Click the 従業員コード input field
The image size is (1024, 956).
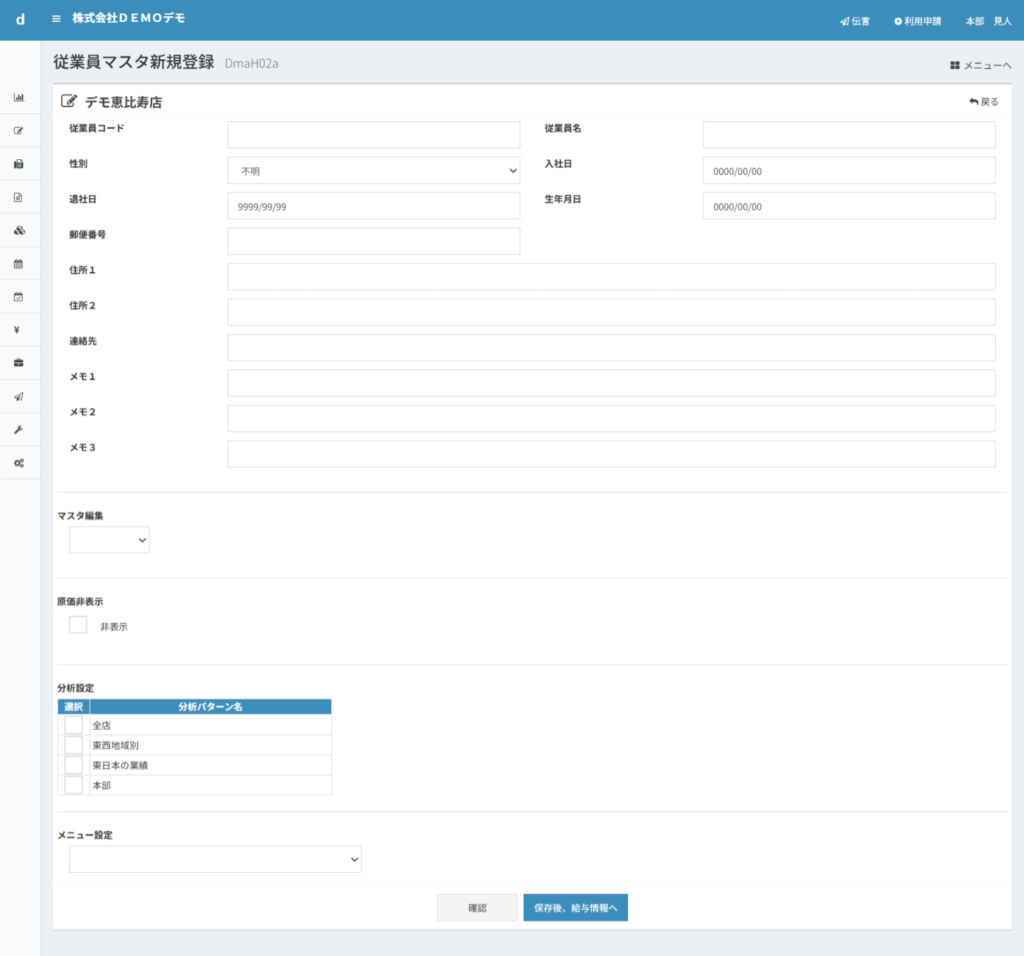(x=373, y=135)
